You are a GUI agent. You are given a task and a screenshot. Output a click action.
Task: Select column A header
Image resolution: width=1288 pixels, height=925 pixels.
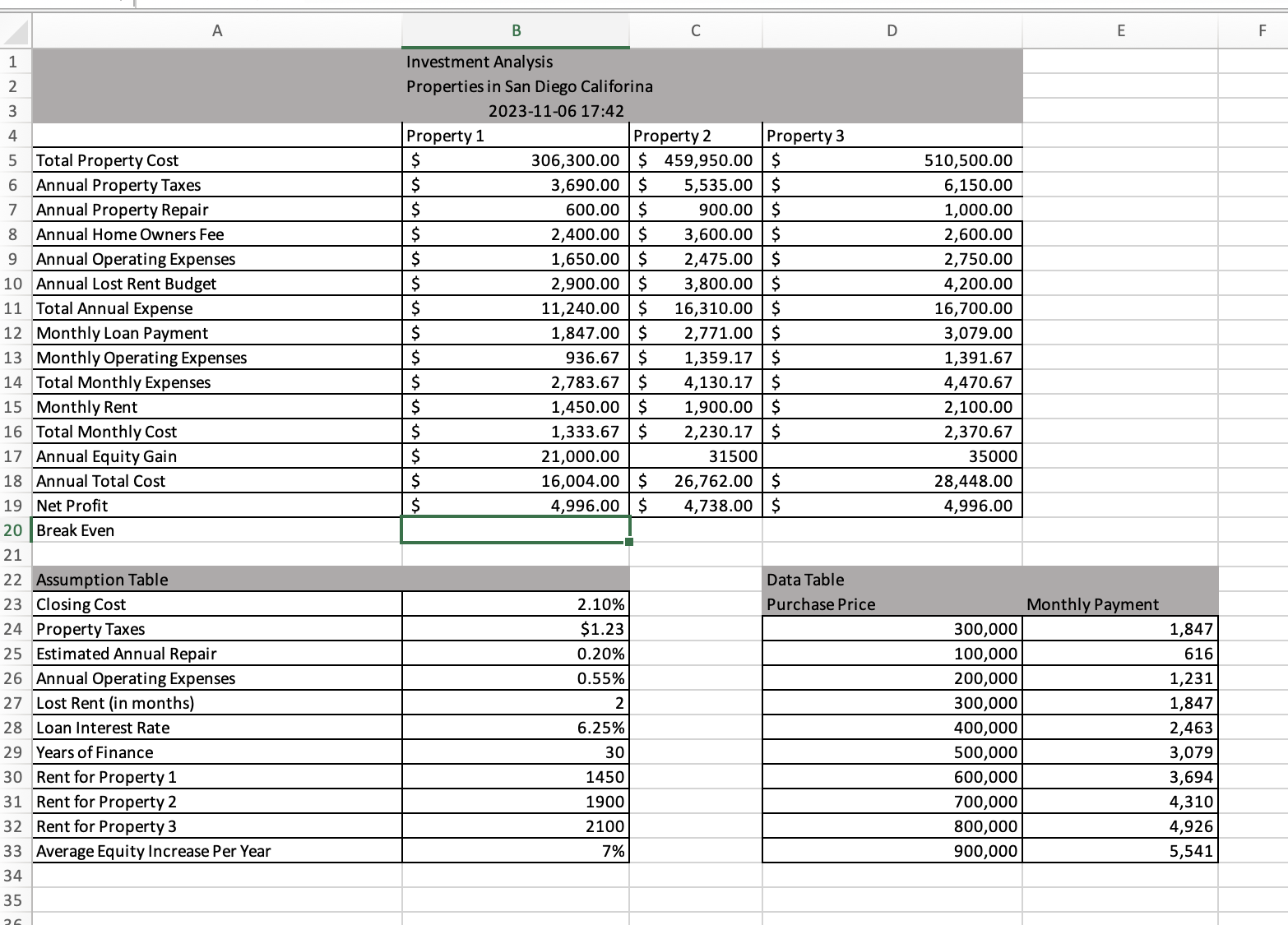tap(217, 31)
